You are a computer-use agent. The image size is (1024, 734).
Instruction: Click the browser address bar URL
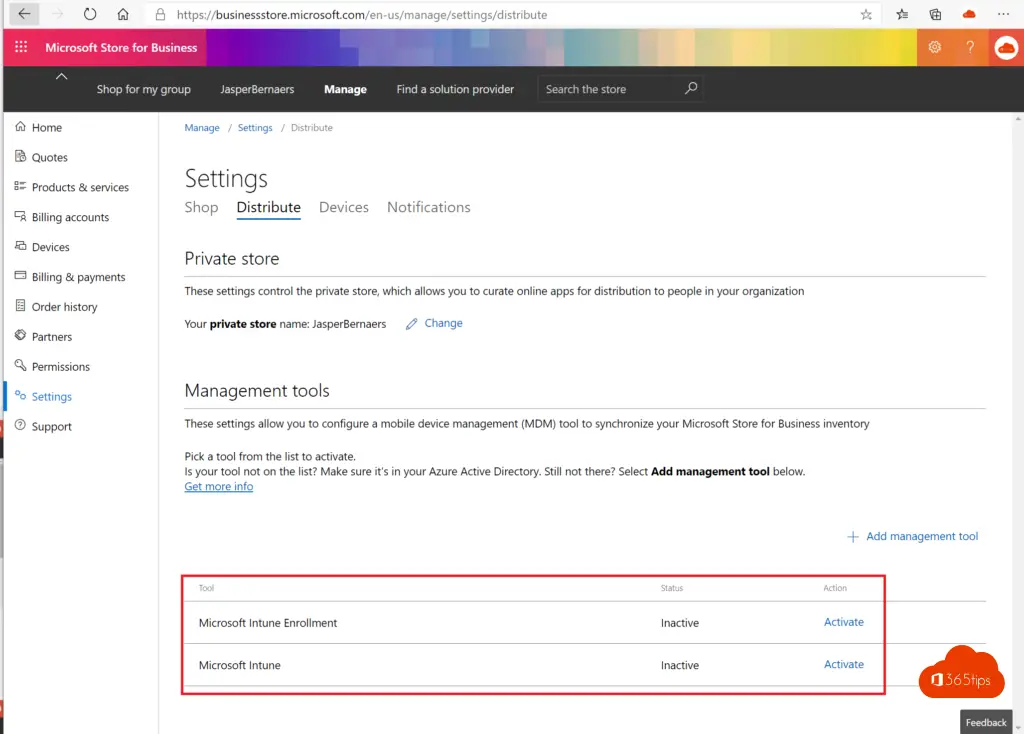coord(362,15)
